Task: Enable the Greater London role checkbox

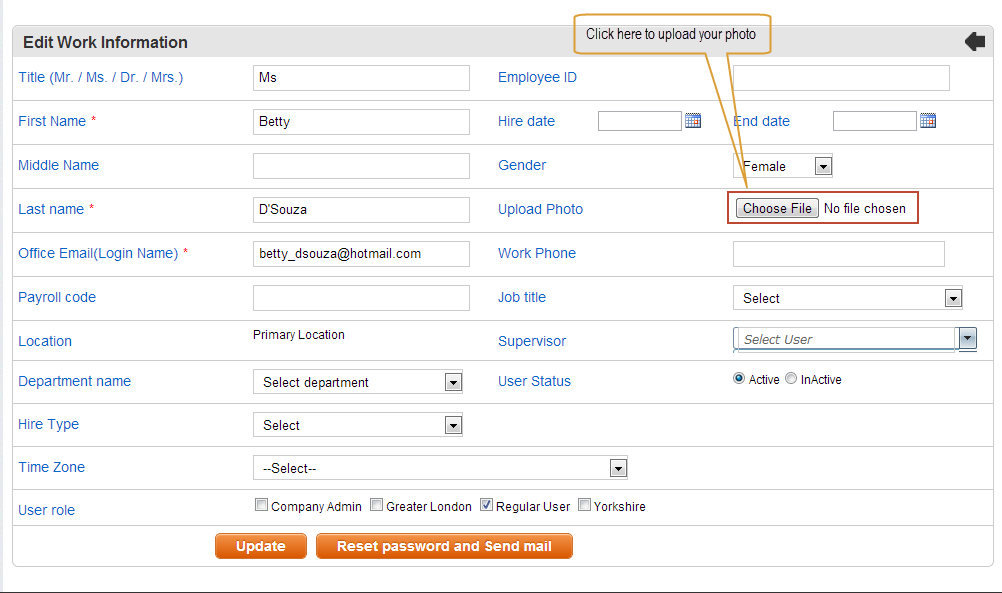Action: (x=376, y=505)
